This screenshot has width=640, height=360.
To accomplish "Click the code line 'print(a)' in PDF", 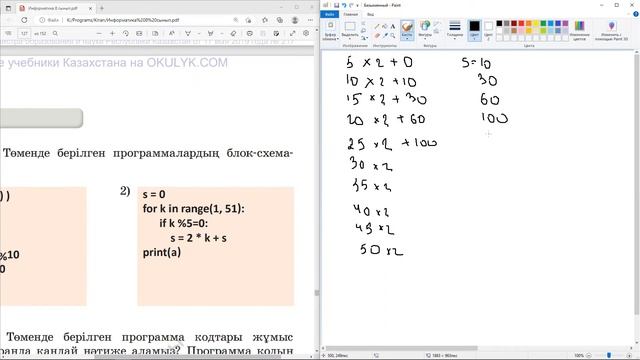I will (162, 252).
